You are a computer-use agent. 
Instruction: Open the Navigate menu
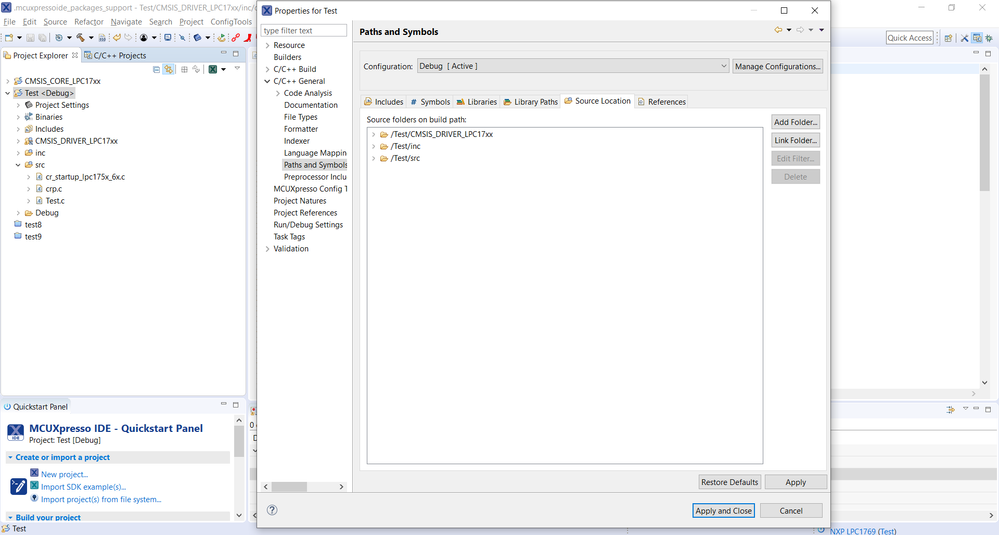(126, 22)
